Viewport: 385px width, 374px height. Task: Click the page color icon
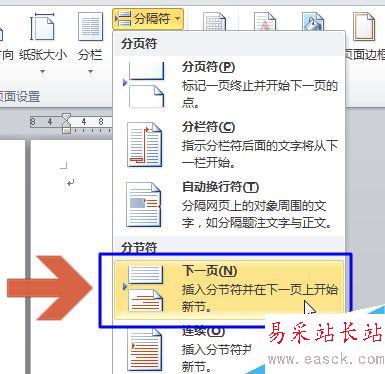313,21
